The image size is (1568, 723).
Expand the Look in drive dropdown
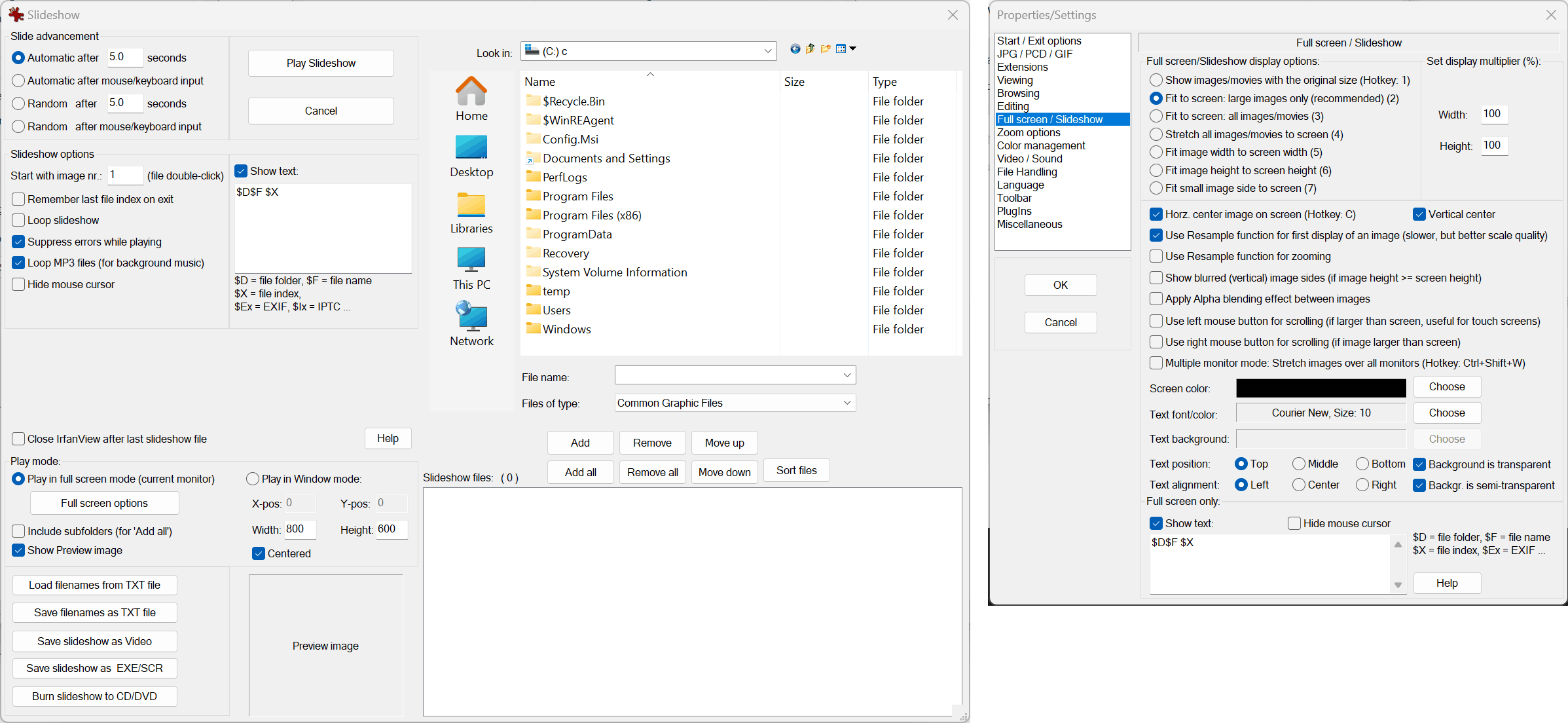(x=767, y=51)
